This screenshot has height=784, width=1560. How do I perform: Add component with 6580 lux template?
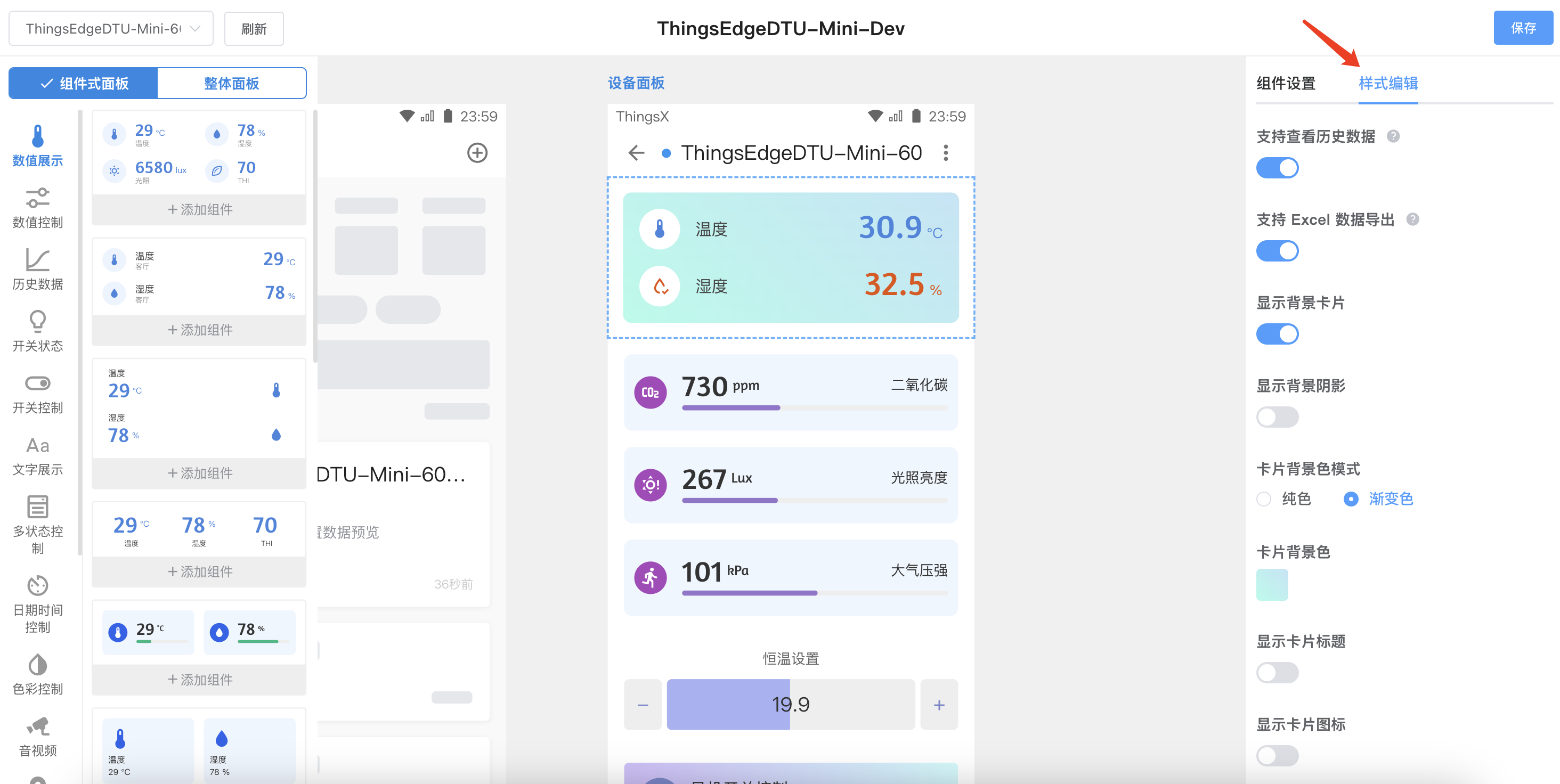click(x=199, y=209)
